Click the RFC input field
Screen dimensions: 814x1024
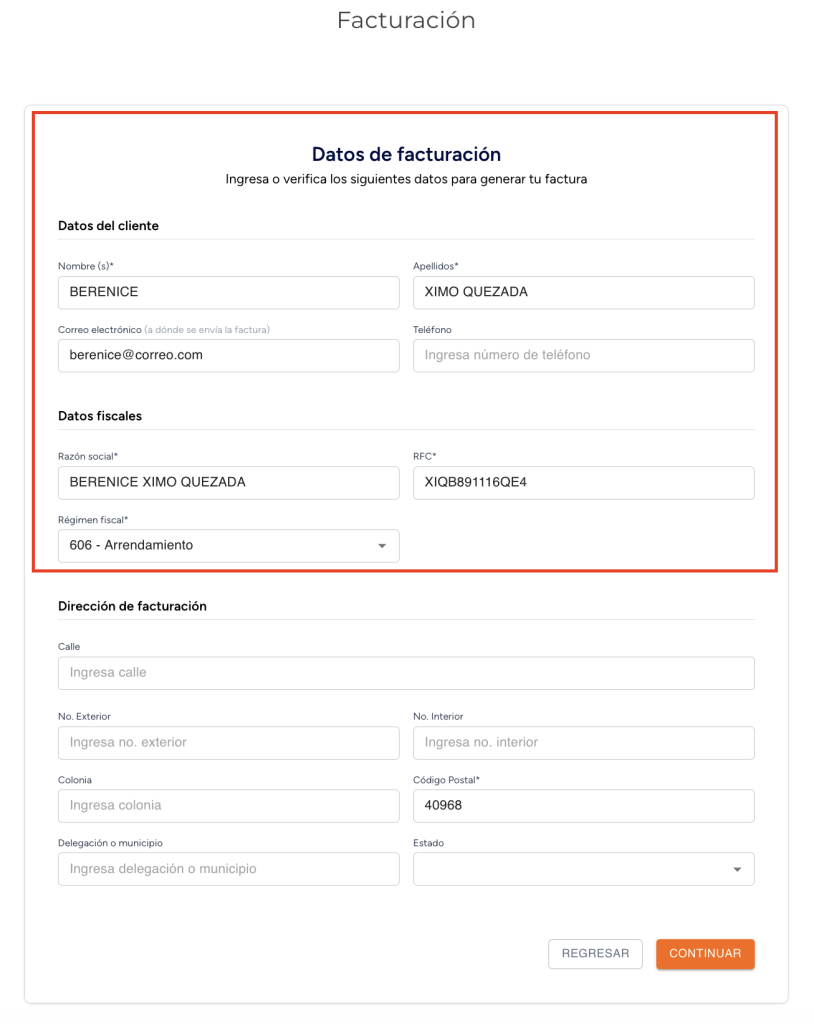click(x=583, y=483)
